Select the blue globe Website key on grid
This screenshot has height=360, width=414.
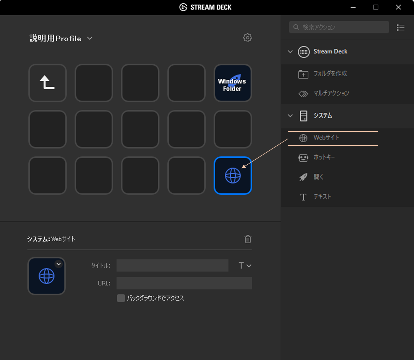pyautogui.click(x=233, y=175)
